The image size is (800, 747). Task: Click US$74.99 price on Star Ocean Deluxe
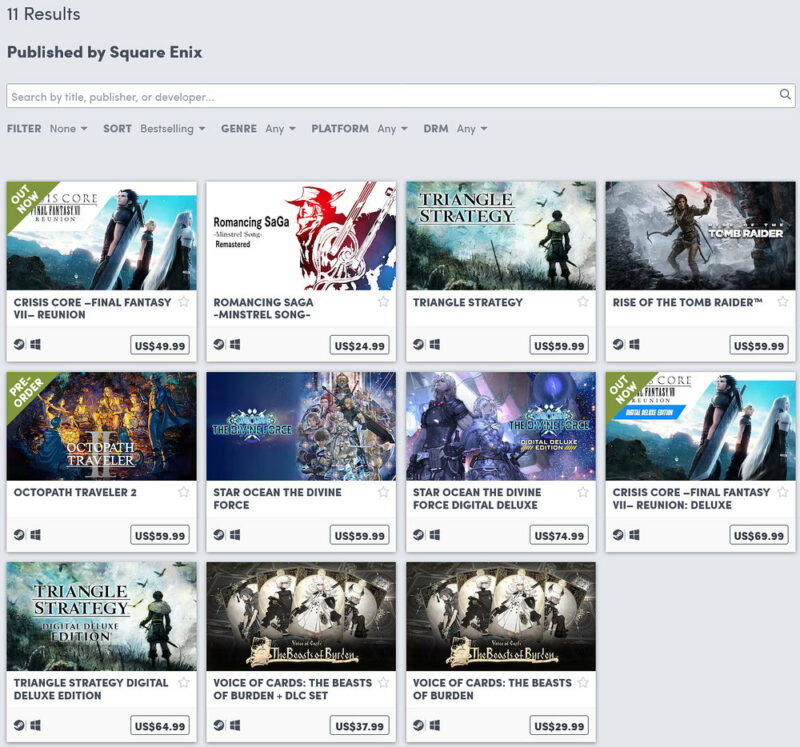559,536
